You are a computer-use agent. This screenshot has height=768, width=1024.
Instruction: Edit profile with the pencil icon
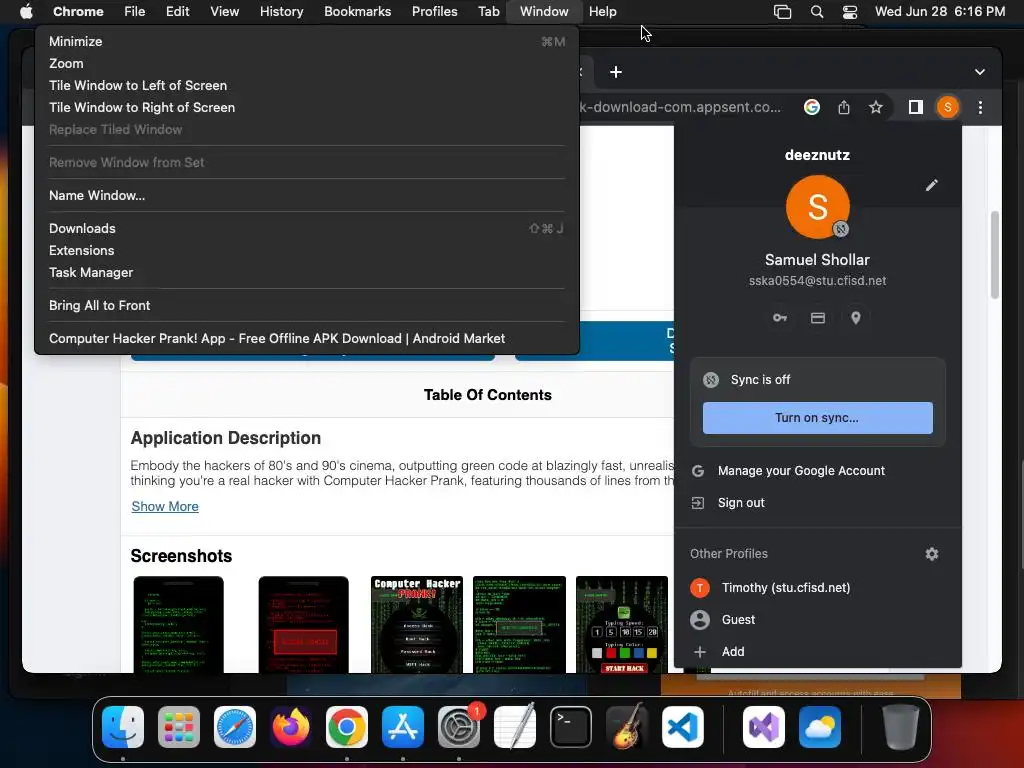[931, 185]
